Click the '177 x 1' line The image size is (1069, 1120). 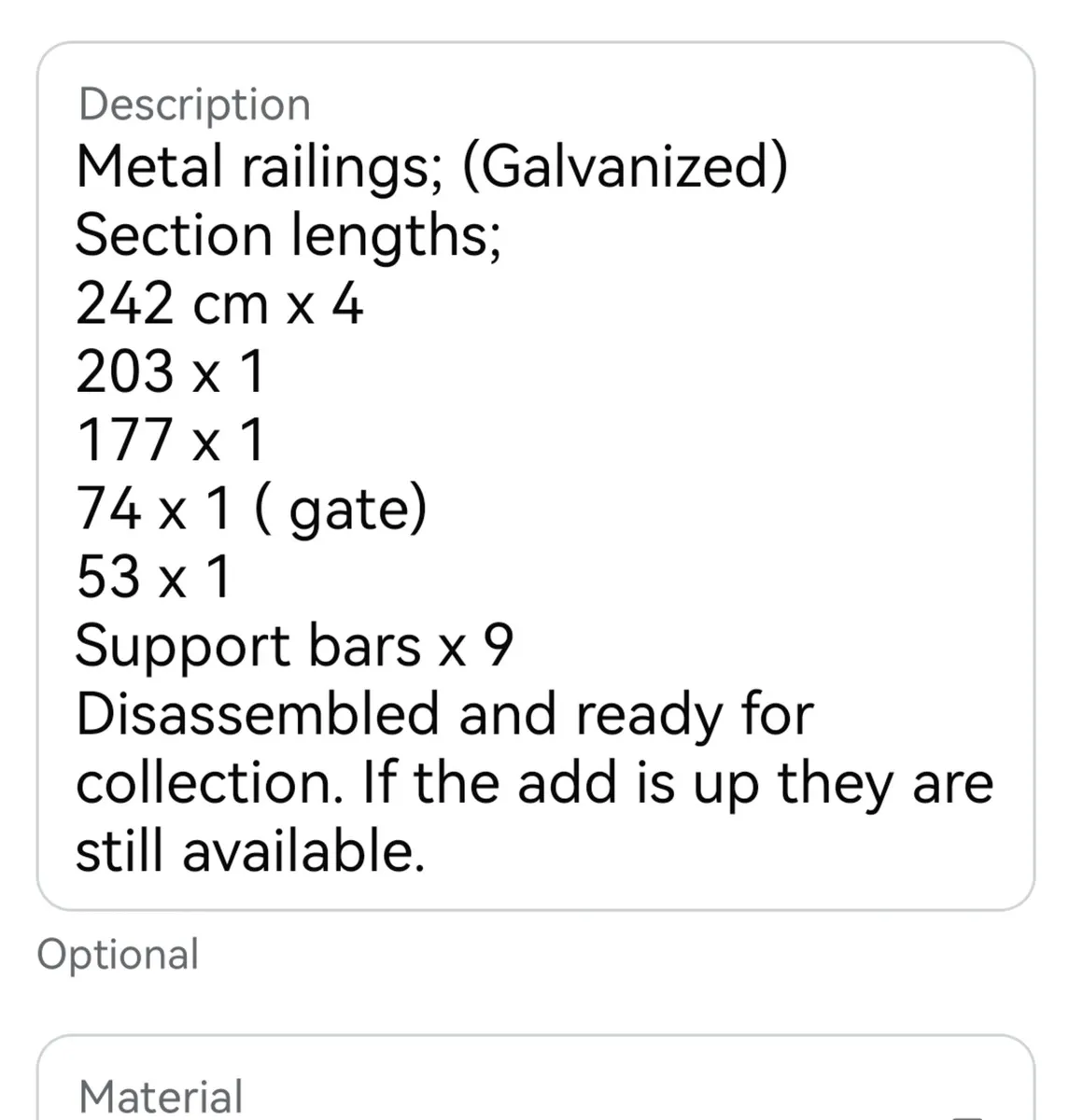tap(170, 441)
